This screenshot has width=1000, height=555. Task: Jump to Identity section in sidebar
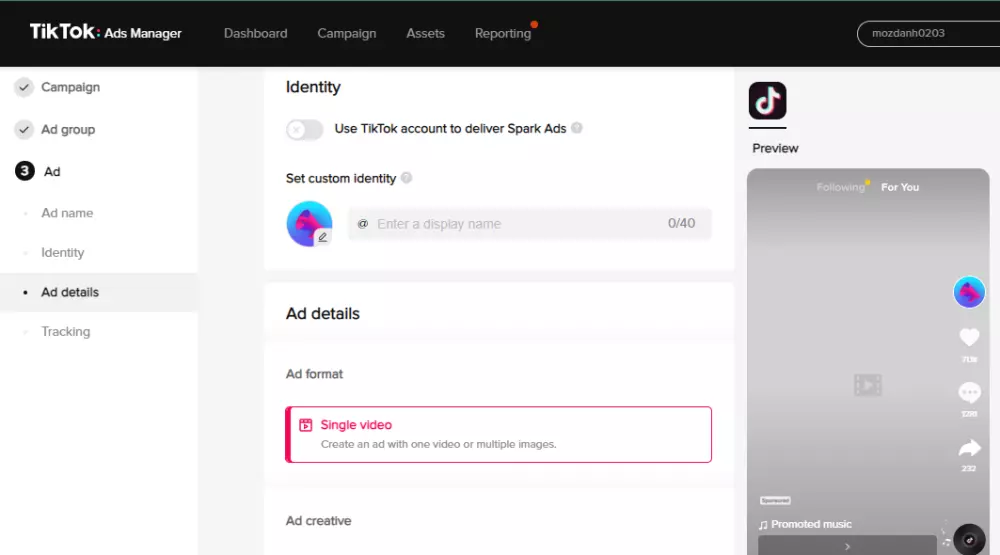62,253
